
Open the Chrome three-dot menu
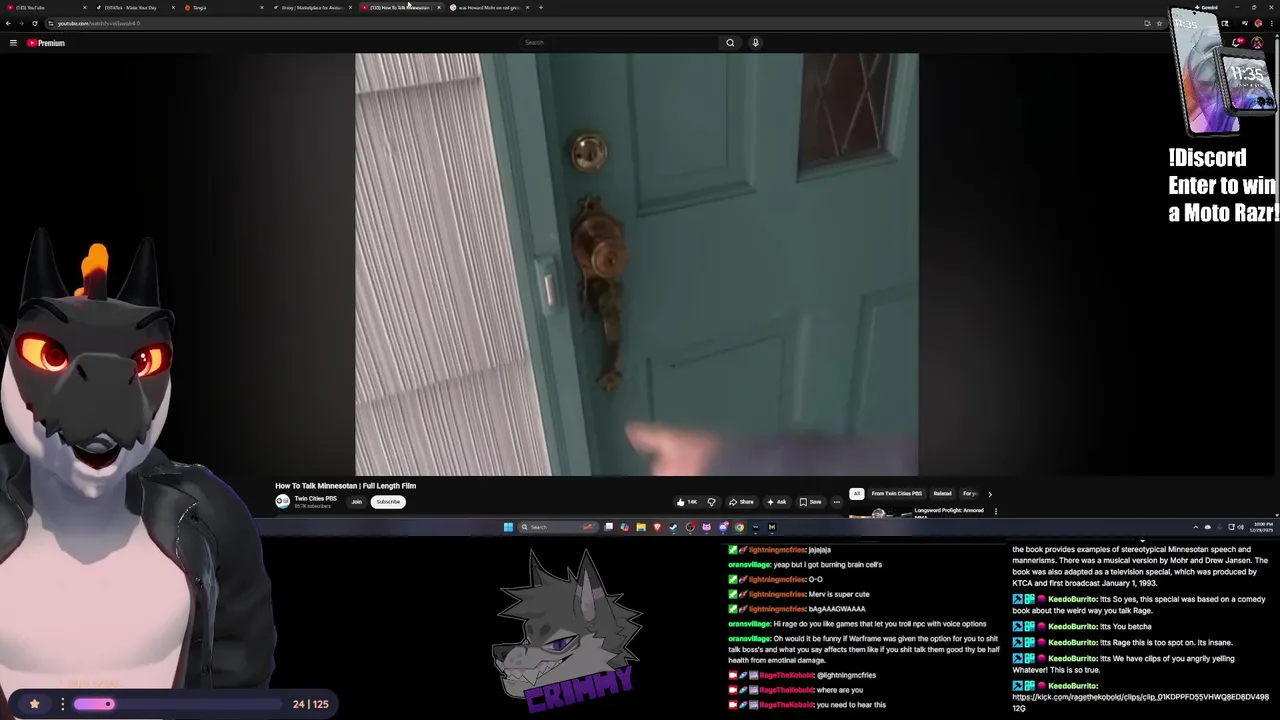pyautogui.click(x=1271, y=23)
